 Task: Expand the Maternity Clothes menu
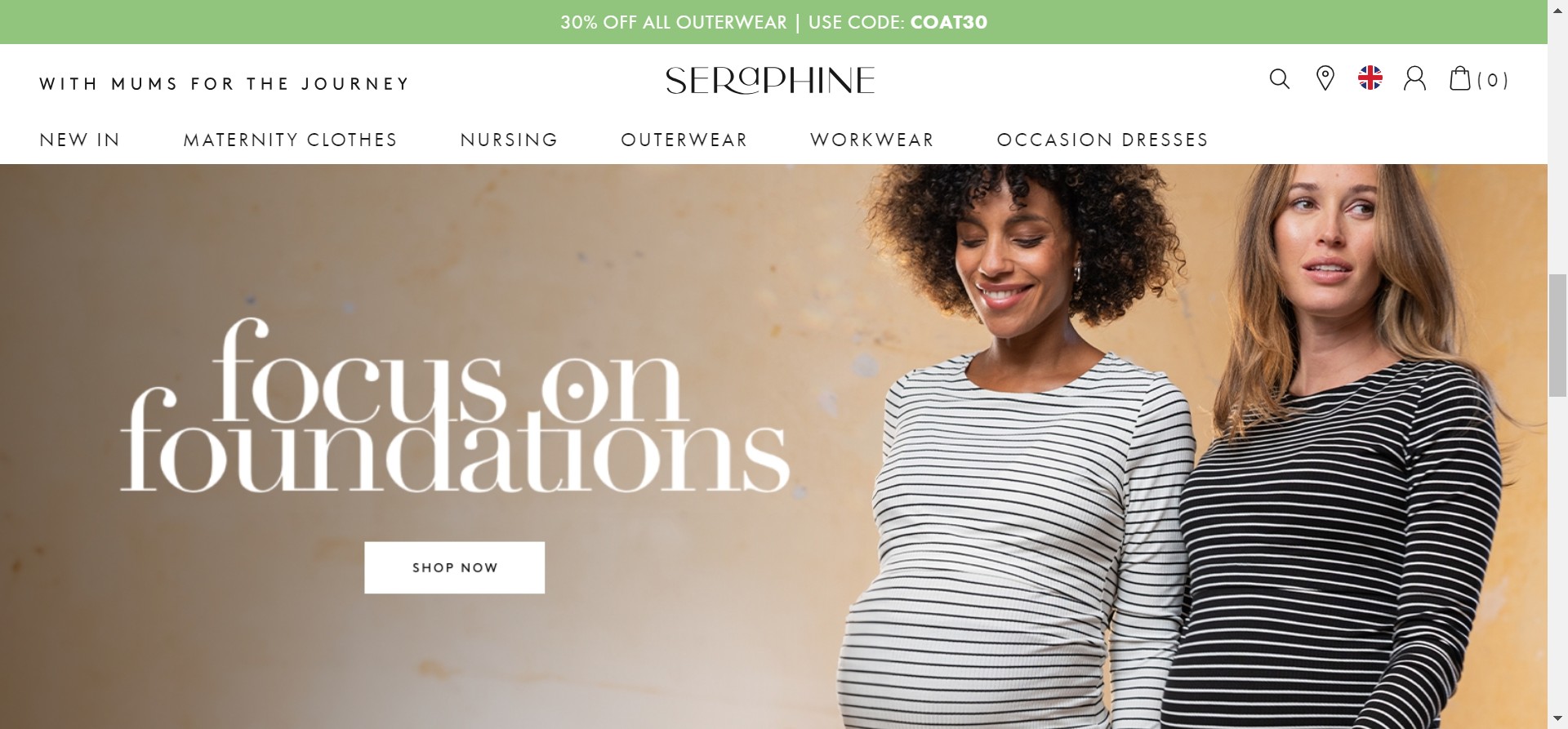click(x=290, y=140)
